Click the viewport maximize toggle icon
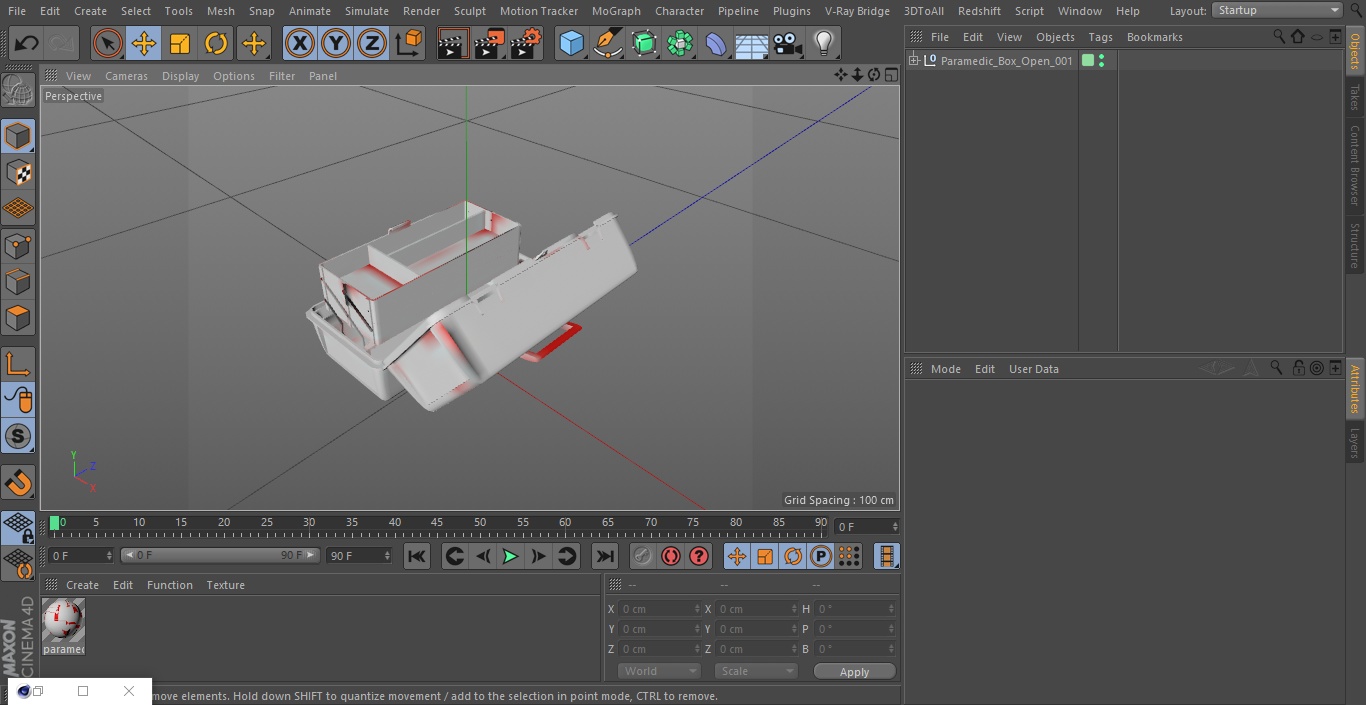The height and width of the screenshot is (705, 1366). click(x=890, y=75)
